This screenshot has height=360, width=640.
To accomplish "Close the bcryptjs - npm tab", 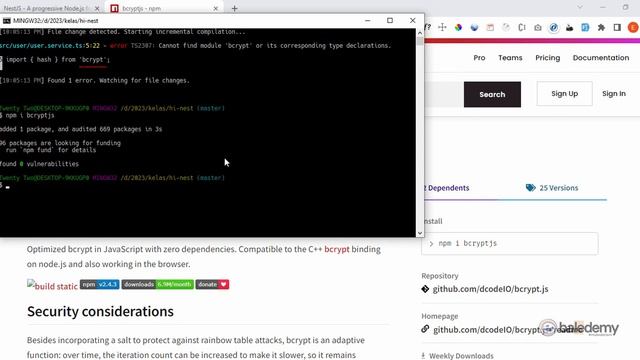I will pyautogui.click(x=216, y=8).
